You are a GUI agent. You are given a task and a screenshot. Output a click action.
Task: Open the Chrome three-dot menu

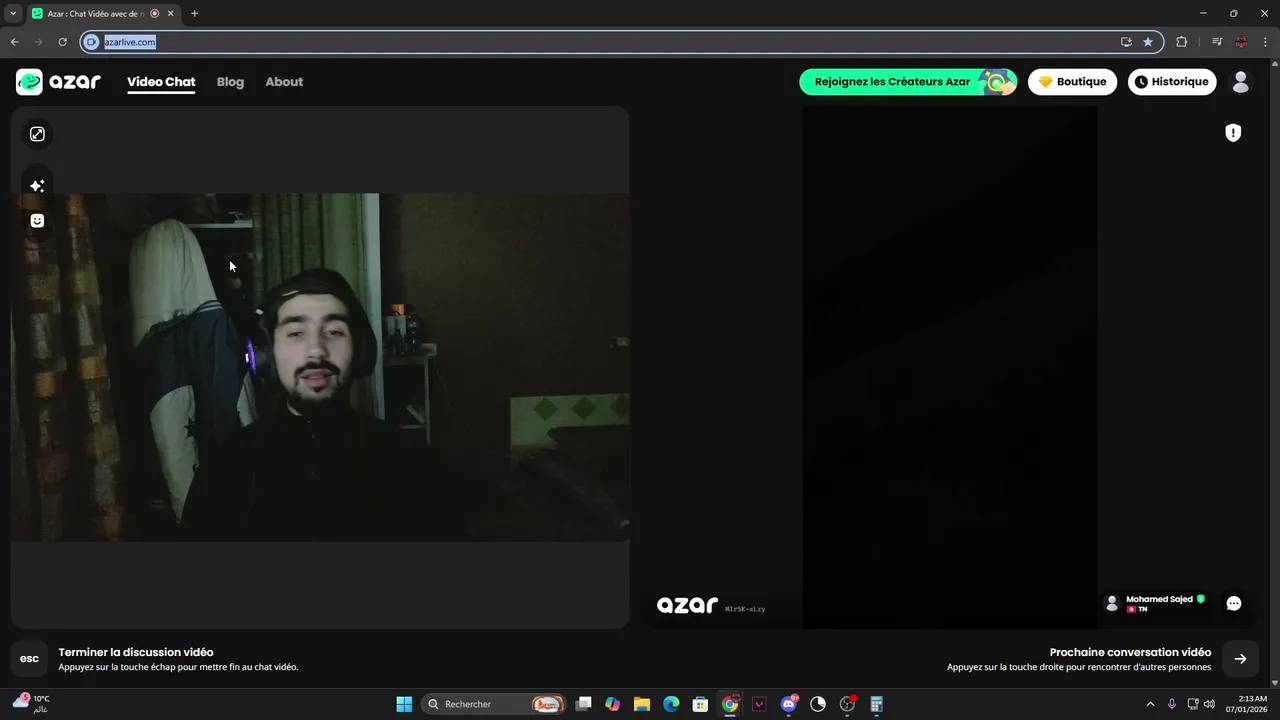click(x=1266, y=42)
